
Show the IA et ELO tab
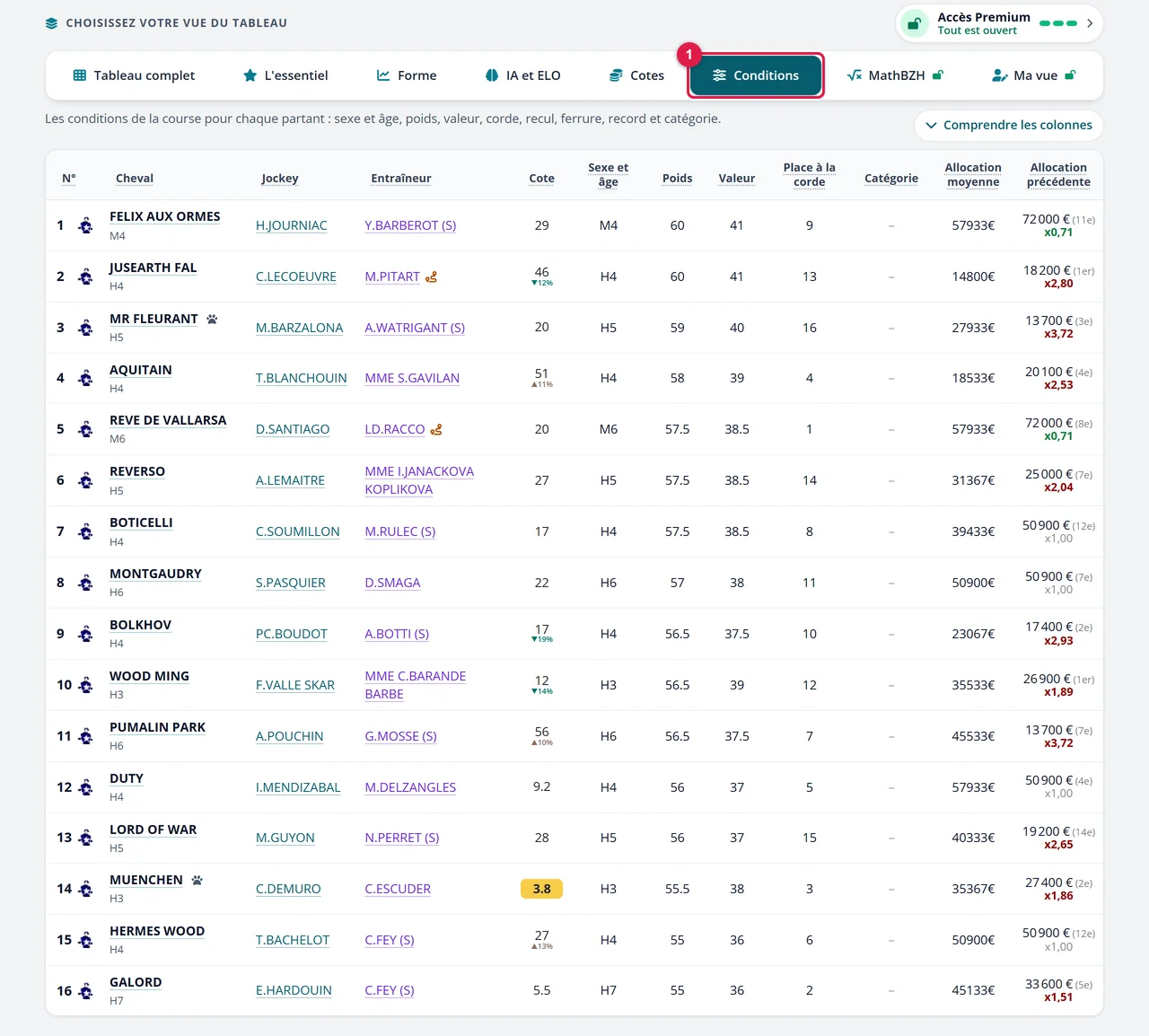(522, 75)
